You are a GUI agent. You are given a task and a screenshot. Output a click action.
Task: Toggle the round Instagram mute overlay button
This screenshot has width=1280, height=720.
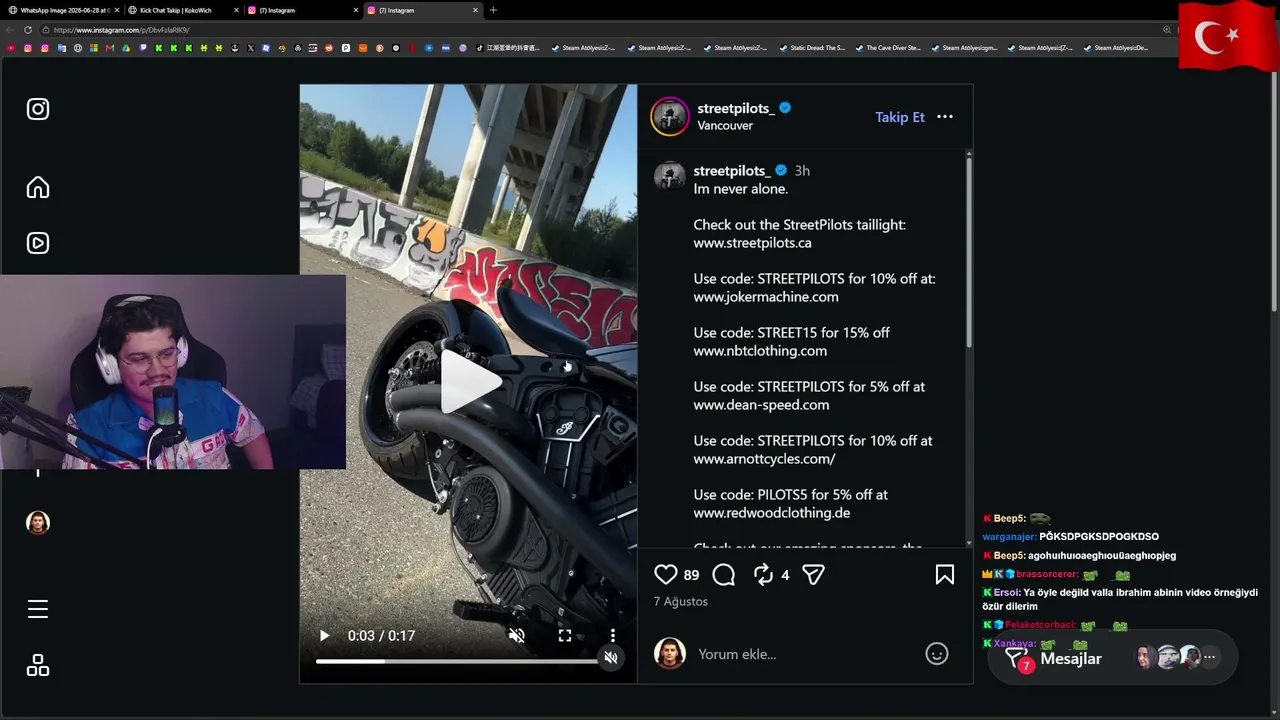click(611, 658)
